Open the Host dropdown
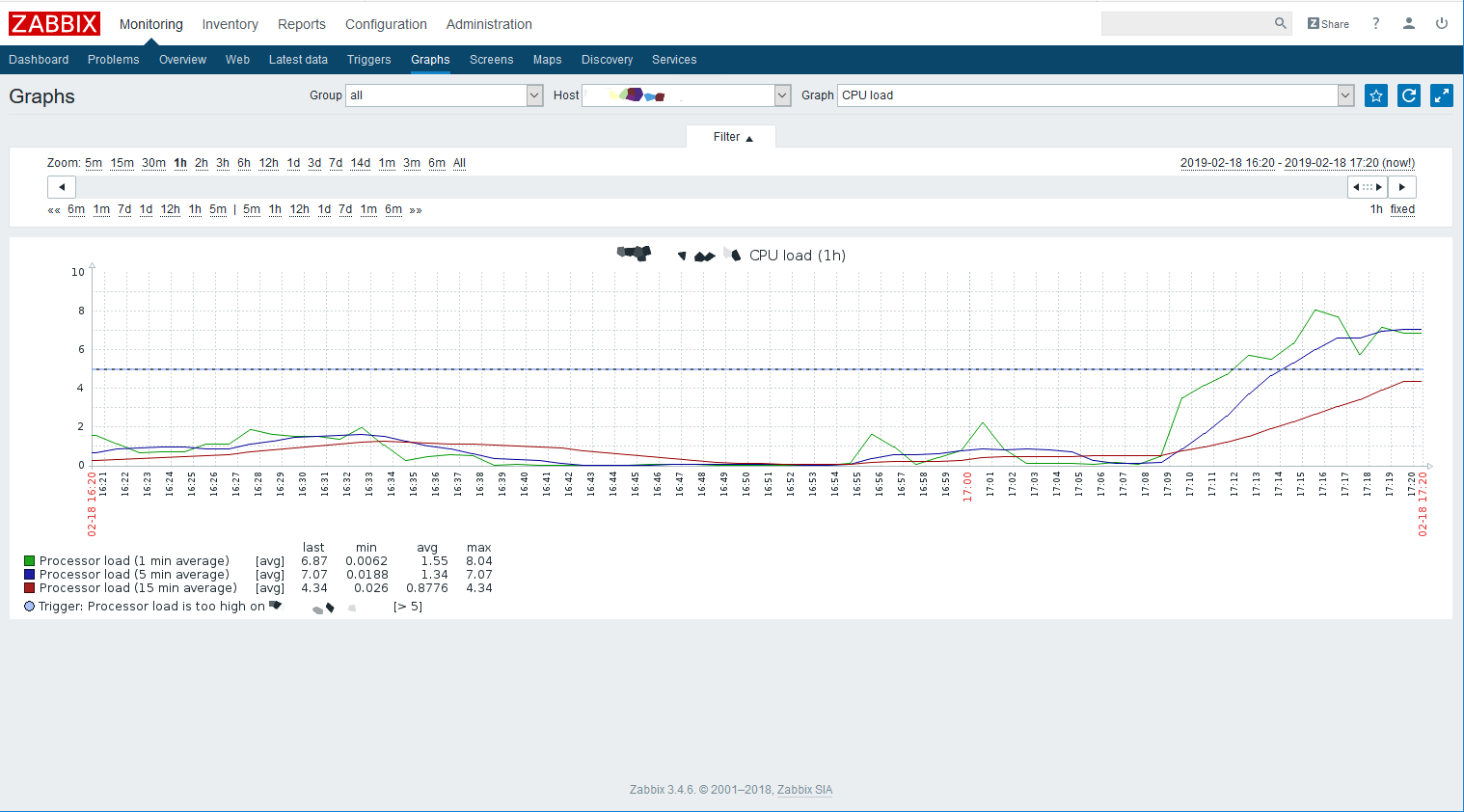Image resolution: width=1464 pixels, height=812 pixels. point(687,95)
